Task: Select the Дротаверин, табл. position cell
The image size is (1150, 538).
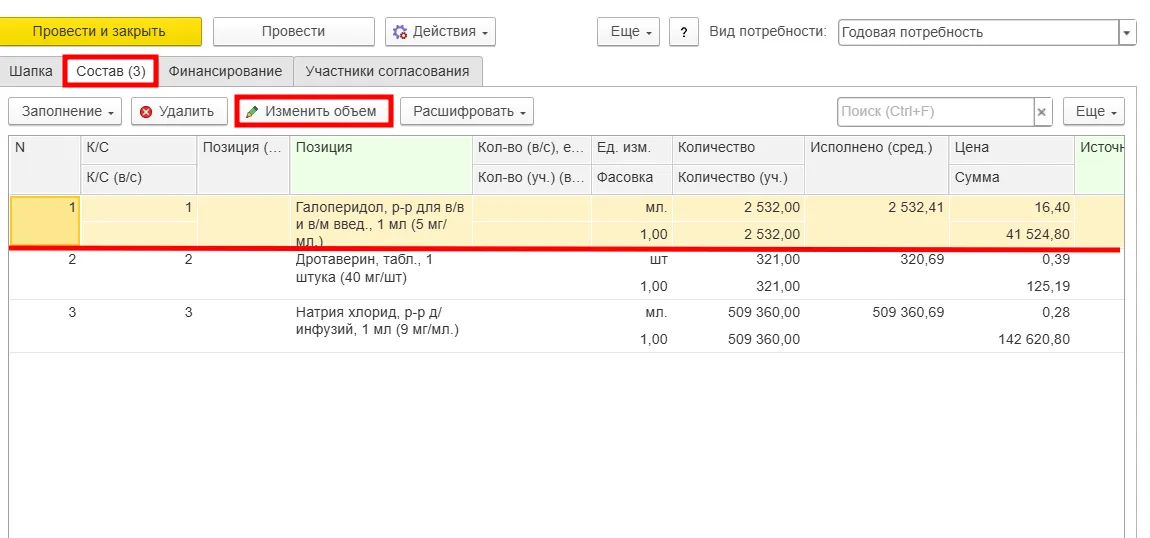Action: 381,272
